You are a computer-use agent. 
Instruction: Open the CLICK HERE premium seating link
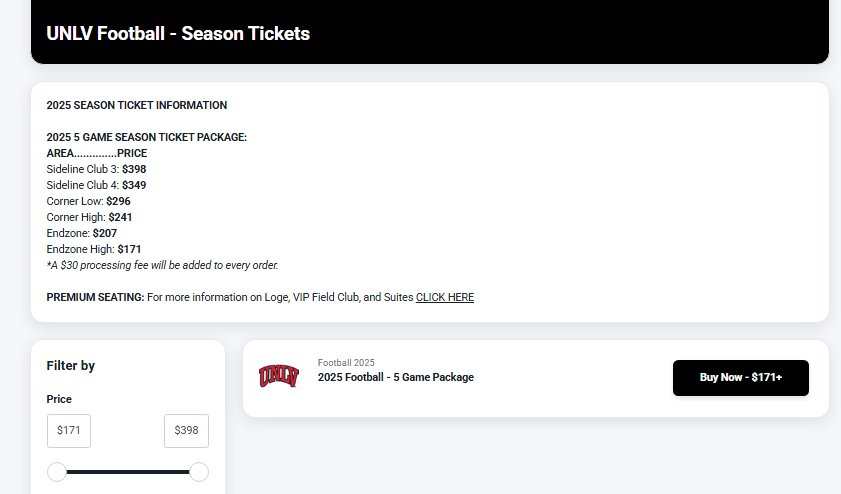445,297
